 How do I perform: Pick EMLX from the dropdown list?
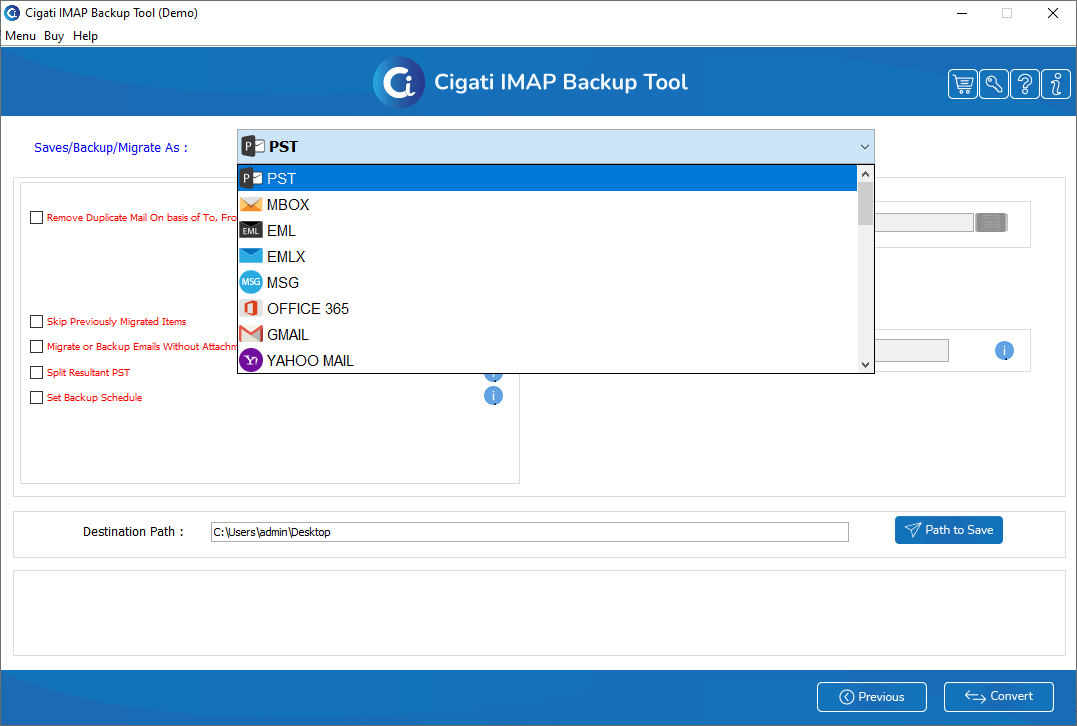pyautogui.click(x=547, y=256)
